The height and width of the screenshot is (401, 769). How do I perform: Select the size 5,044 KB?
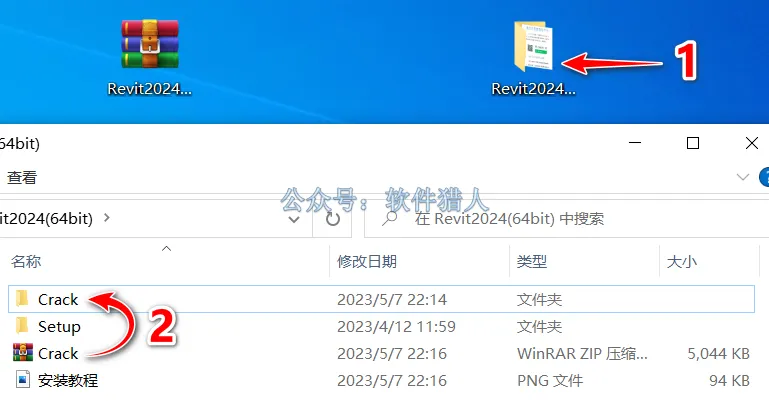tap(718, 353)
